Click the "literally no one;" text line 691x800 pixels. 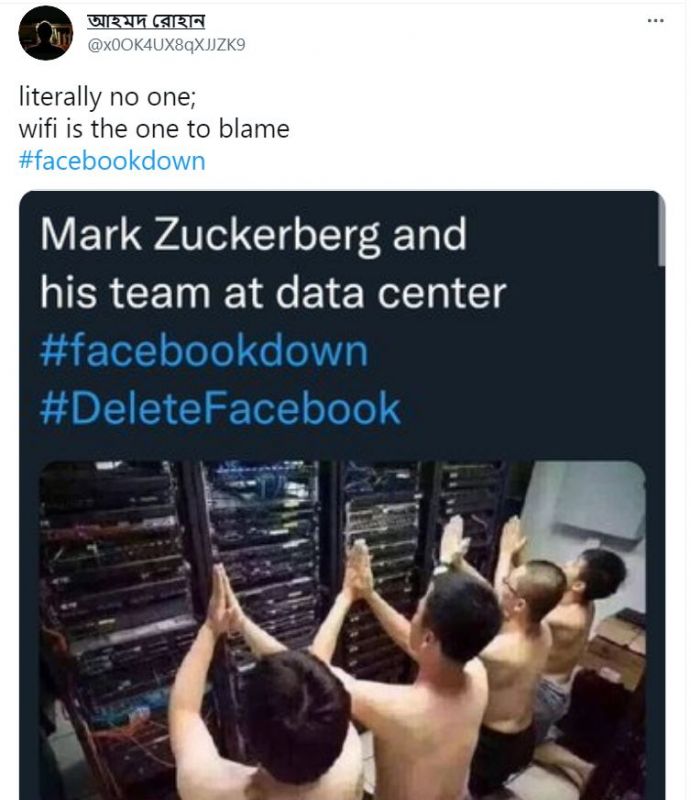point(97,99)
